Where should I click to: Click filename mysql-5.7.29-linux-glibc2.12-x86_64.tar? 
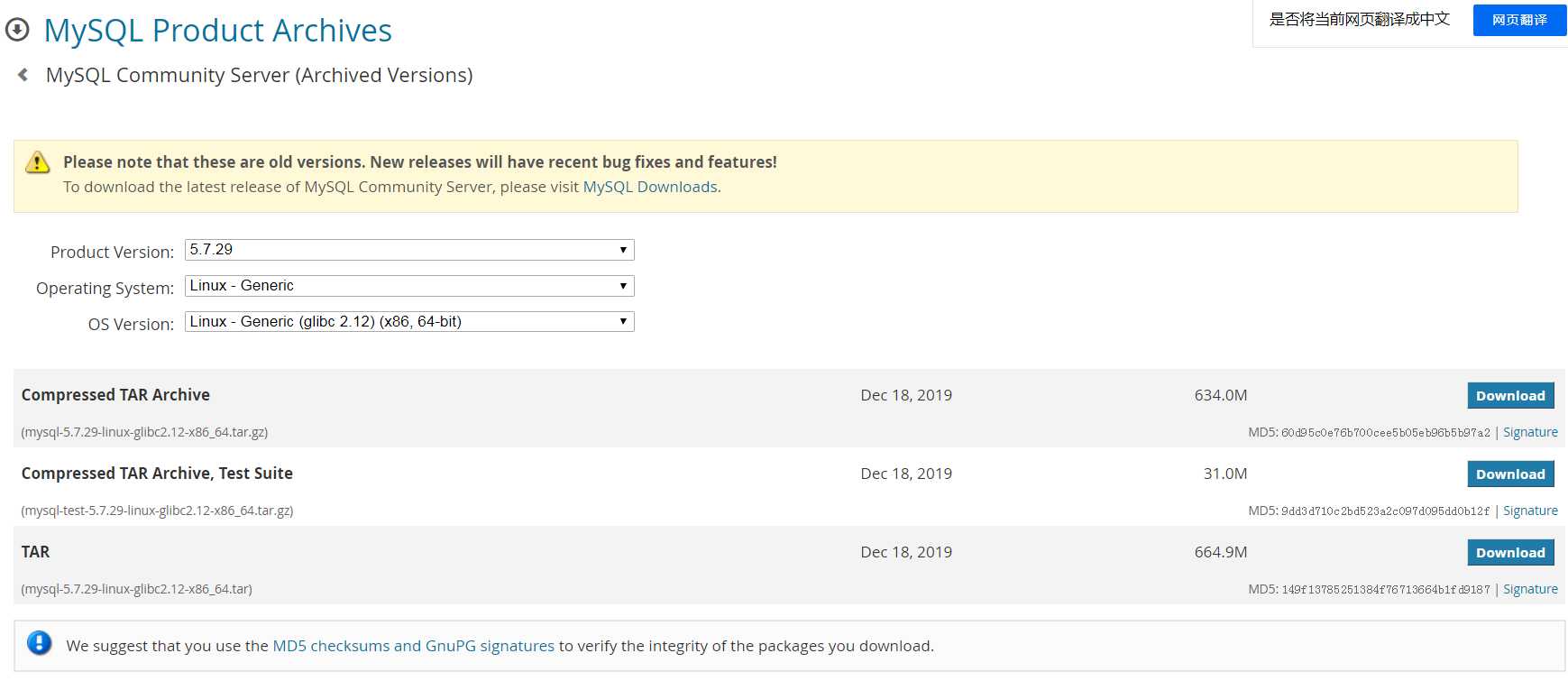136,589
